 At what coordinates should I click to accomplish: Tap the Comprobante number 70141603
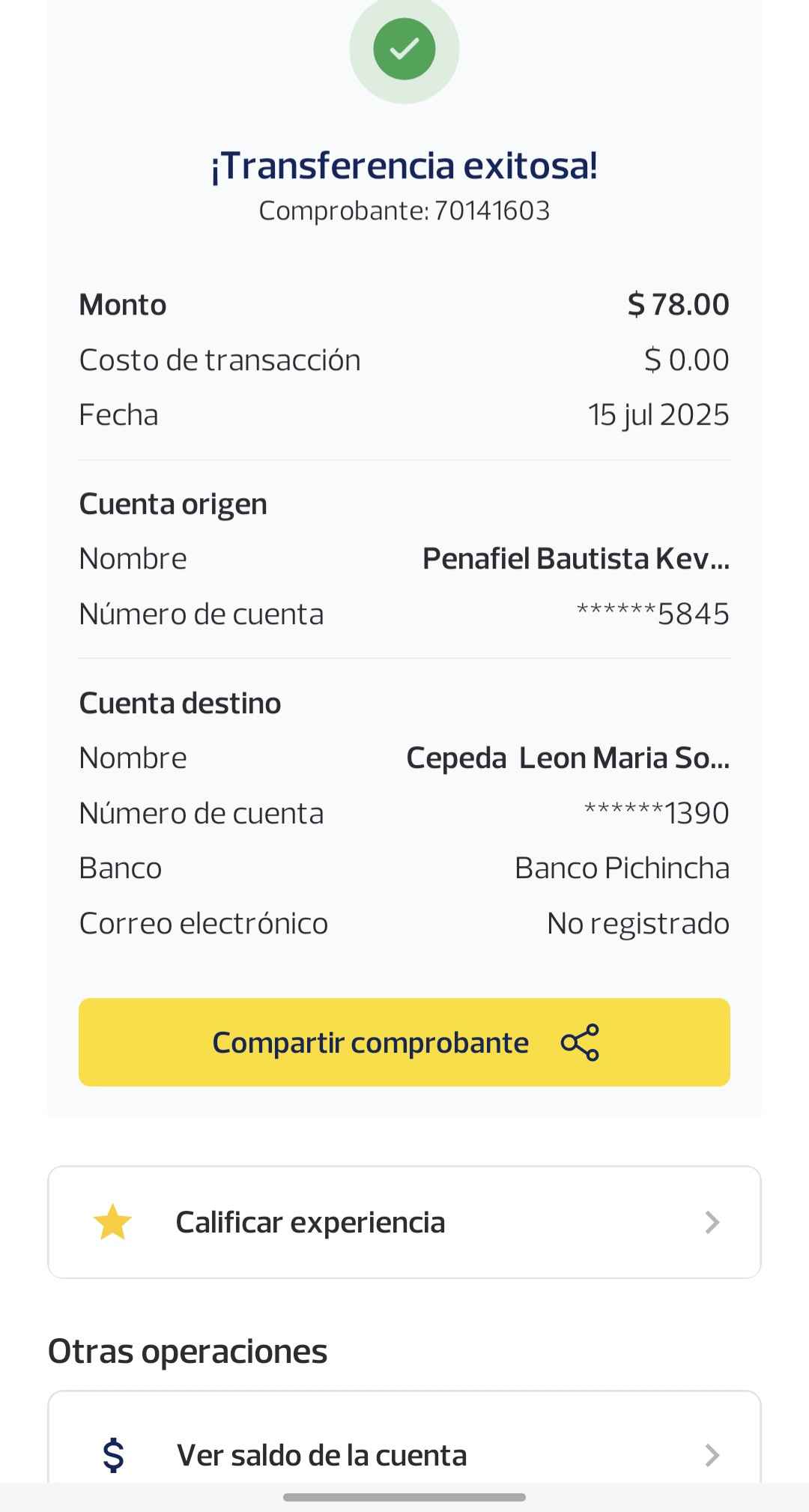(491, 211)
